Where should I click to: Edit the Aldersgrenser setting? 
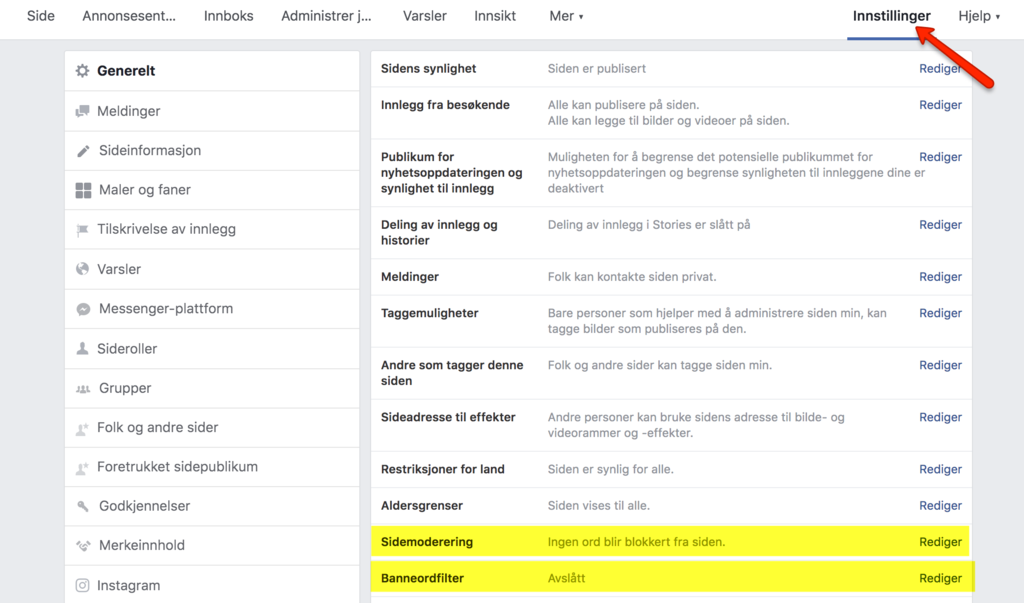coord(940,506)
